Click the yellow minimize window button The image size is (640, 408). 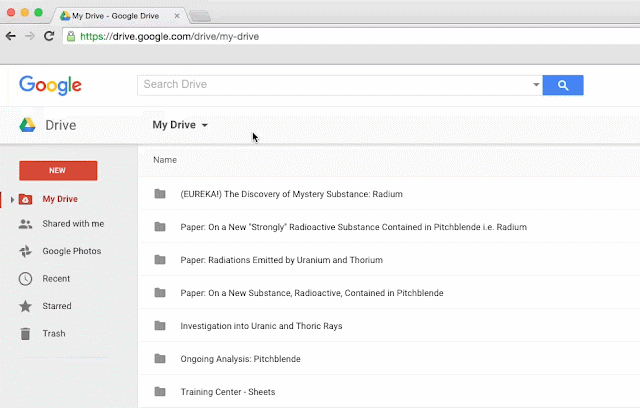[x=25, y=13]
